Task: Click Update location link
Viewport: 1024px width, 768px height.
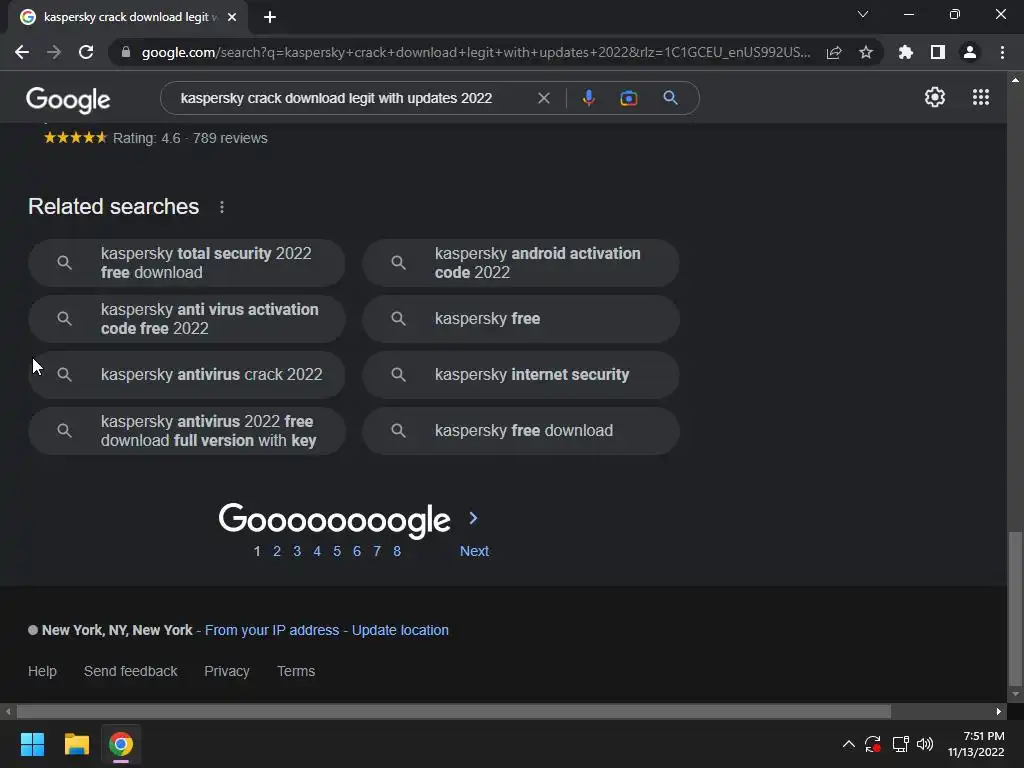Action: click(400, 630)
